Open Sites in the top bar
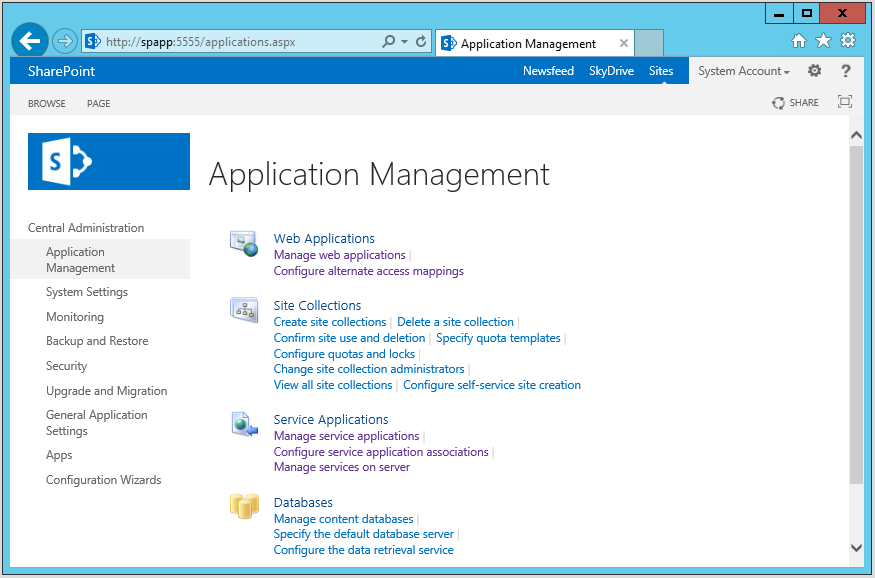 [x=661, y=71]
